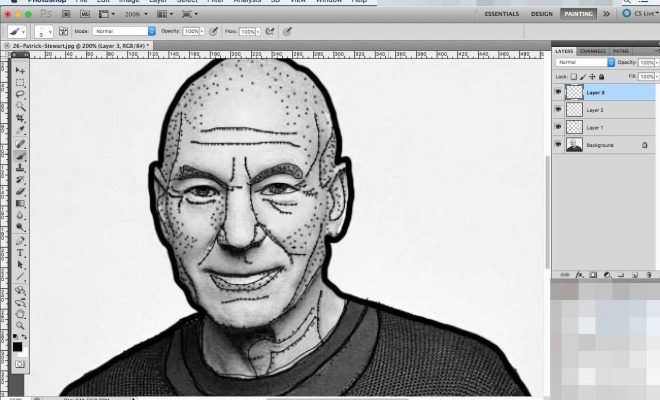
Task: Select the Gradient tool
Action: coord(20,204)
